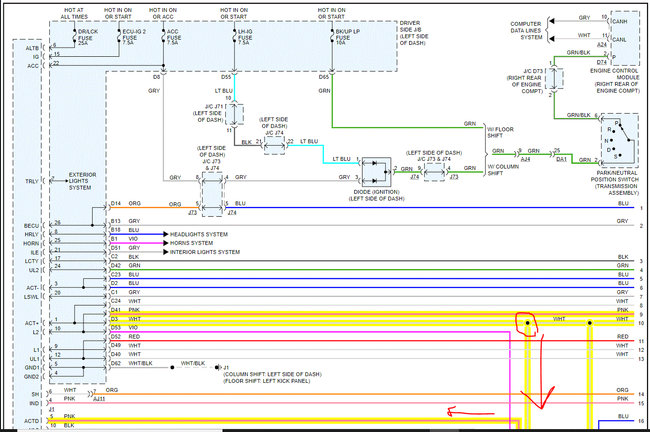Click the DA1 connector label
650x432 pixels.
click(561, 159)
